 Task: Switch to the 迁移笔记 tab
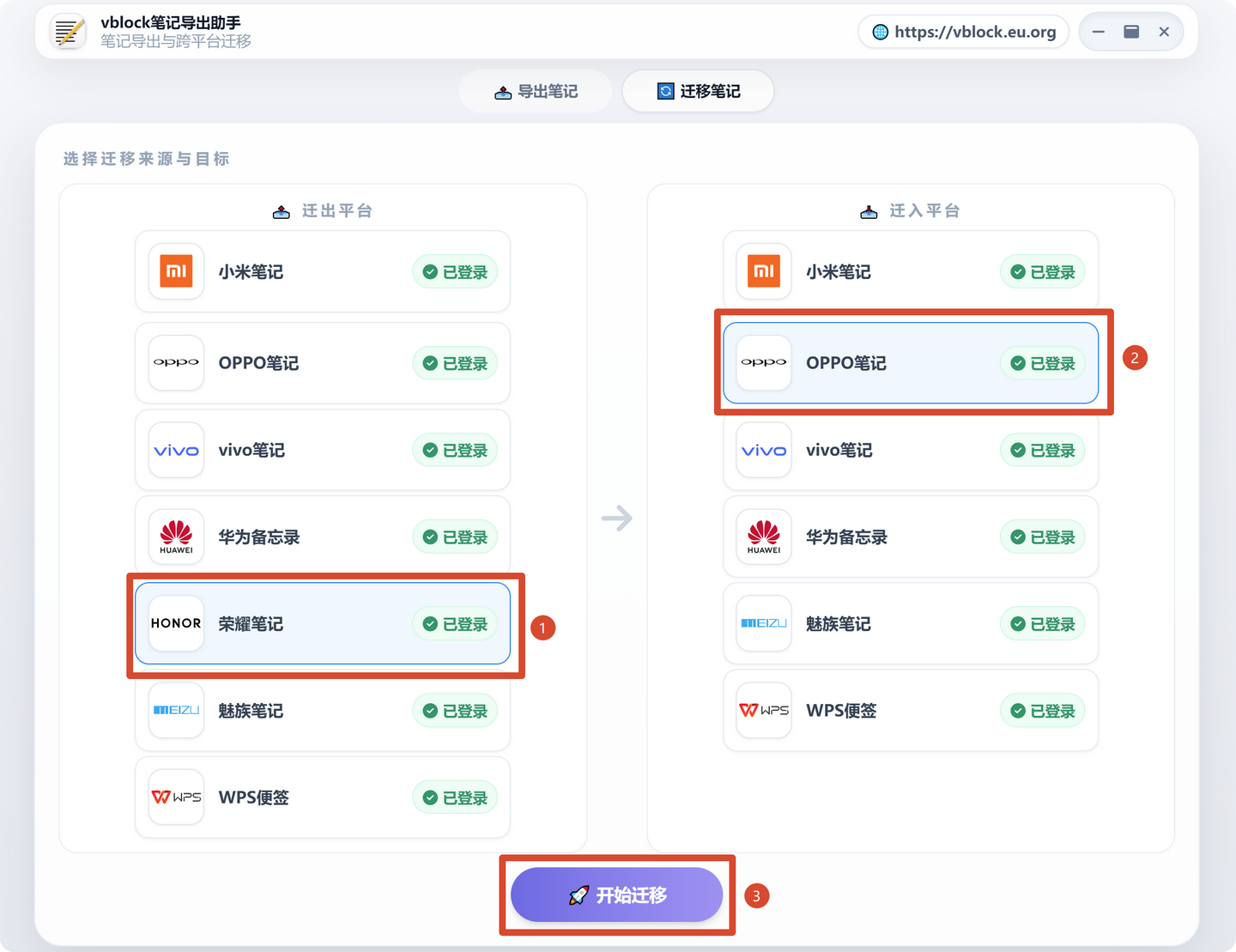pos(698,91)
